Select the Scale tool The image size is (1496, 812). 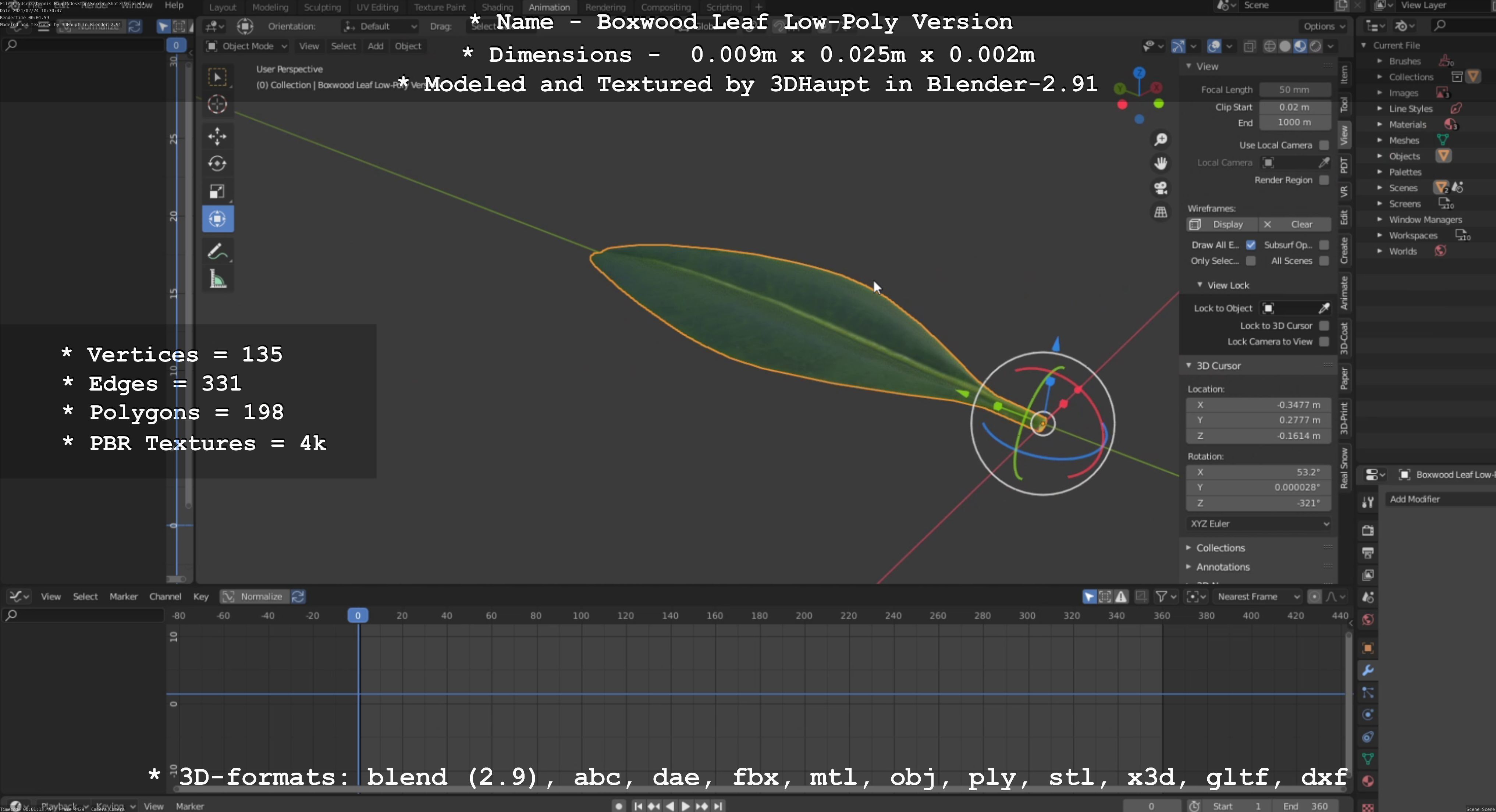(218, 192)
